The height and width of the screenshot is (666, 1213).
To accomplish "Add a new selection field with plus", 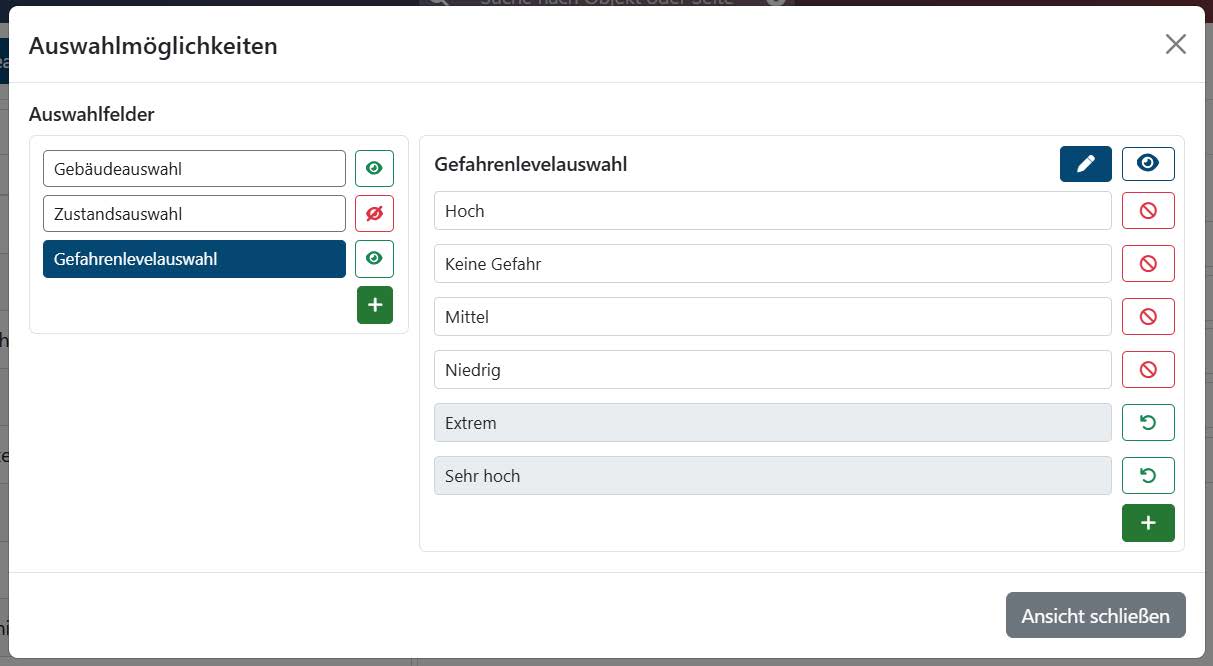I will click(375, 305).
